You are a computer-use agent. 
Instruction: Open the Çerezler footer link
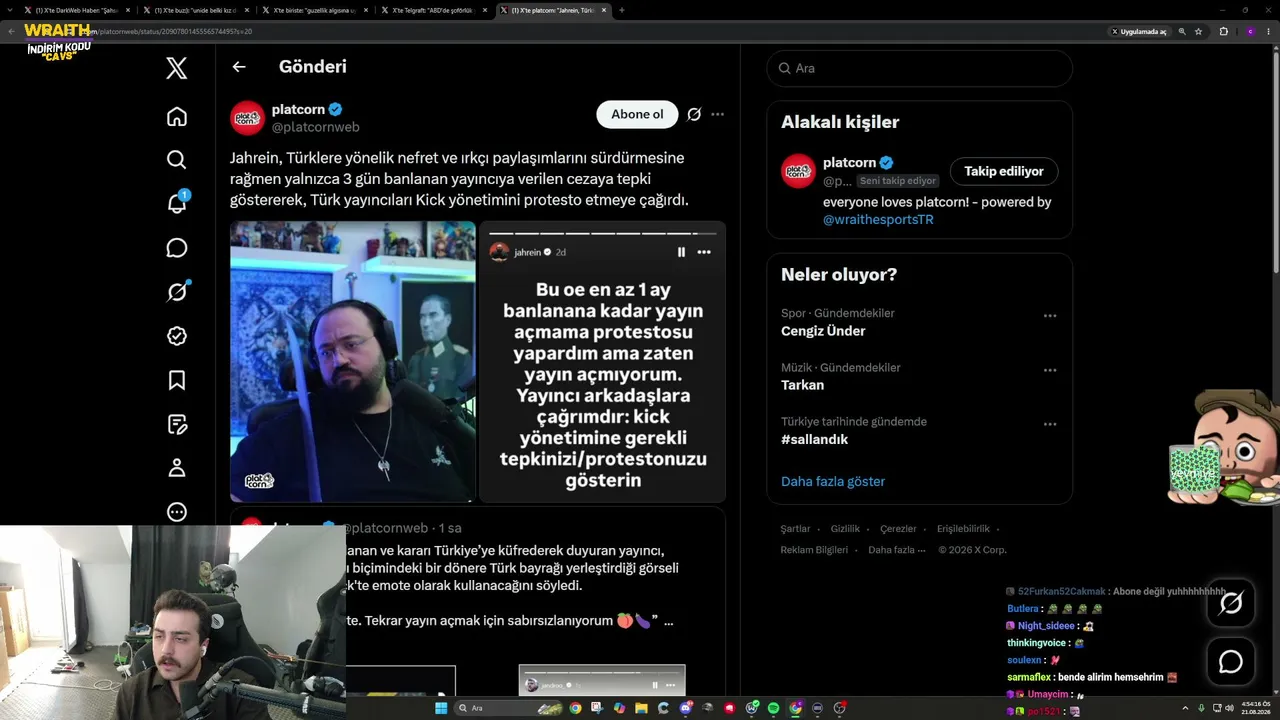tap(899, 529)
